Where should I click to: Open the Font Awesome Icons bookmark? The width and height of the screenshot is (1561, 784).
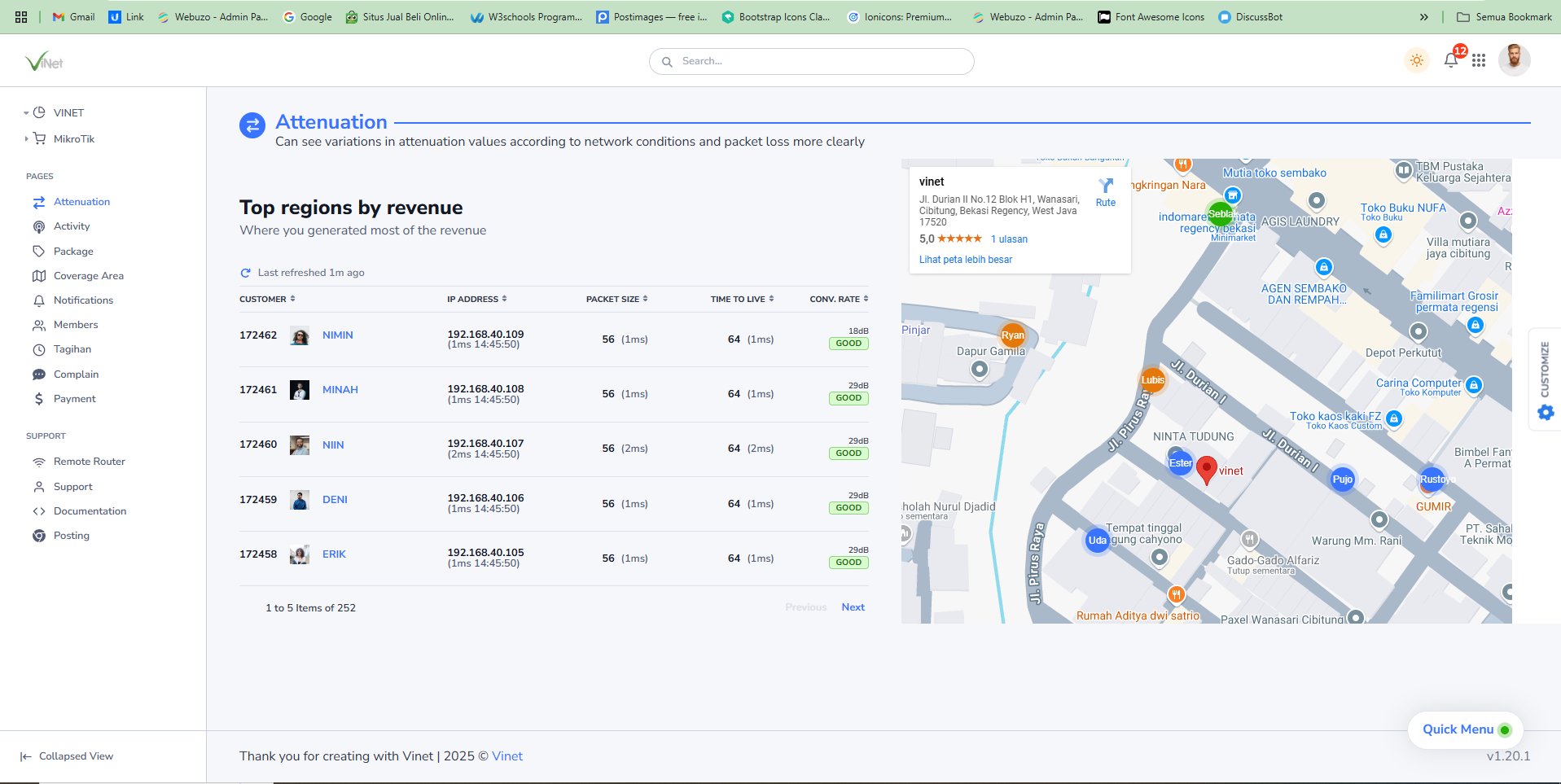tap(1151, 16)
